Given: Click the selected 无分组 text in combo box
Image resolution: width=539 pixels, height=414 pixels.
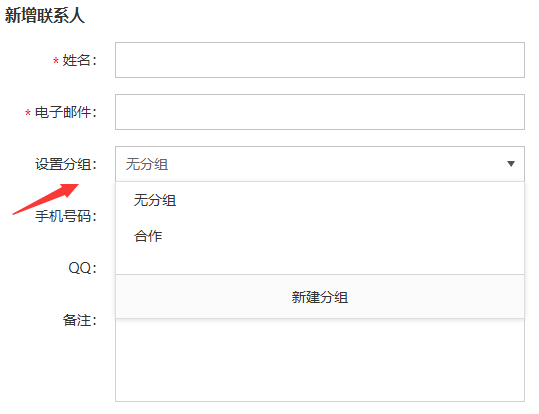Looking at the screenshot, I should [147, 164].
